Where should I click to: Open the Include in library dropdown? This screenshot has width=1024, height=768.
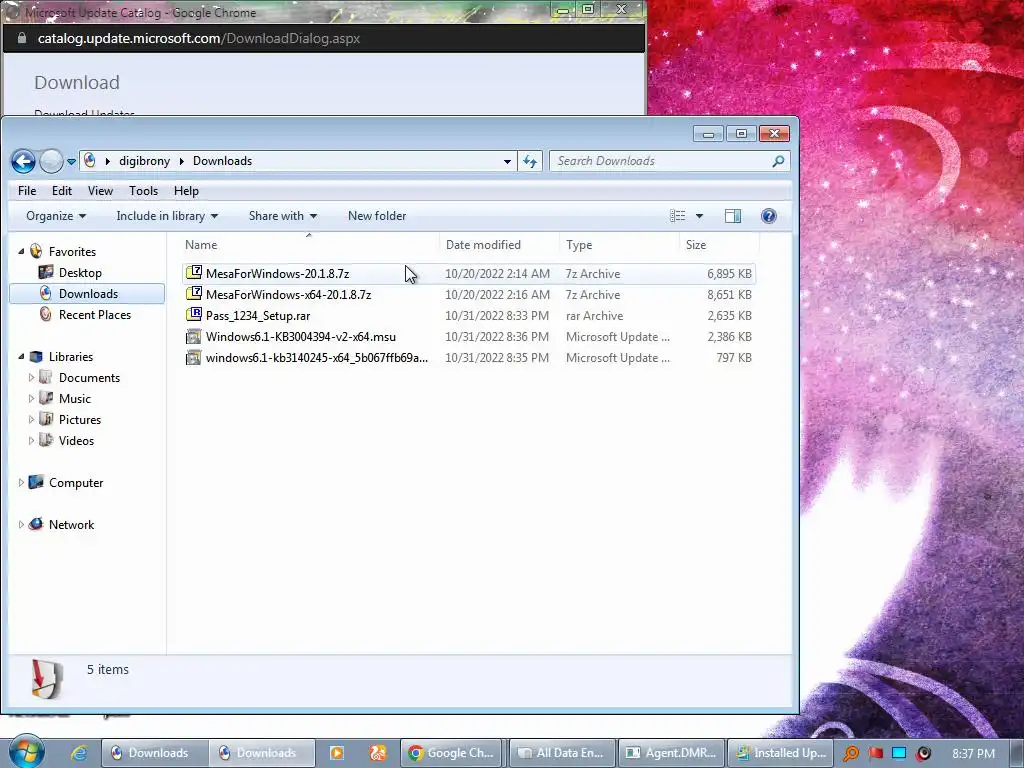pyautogui.click(x=167, y=216)
